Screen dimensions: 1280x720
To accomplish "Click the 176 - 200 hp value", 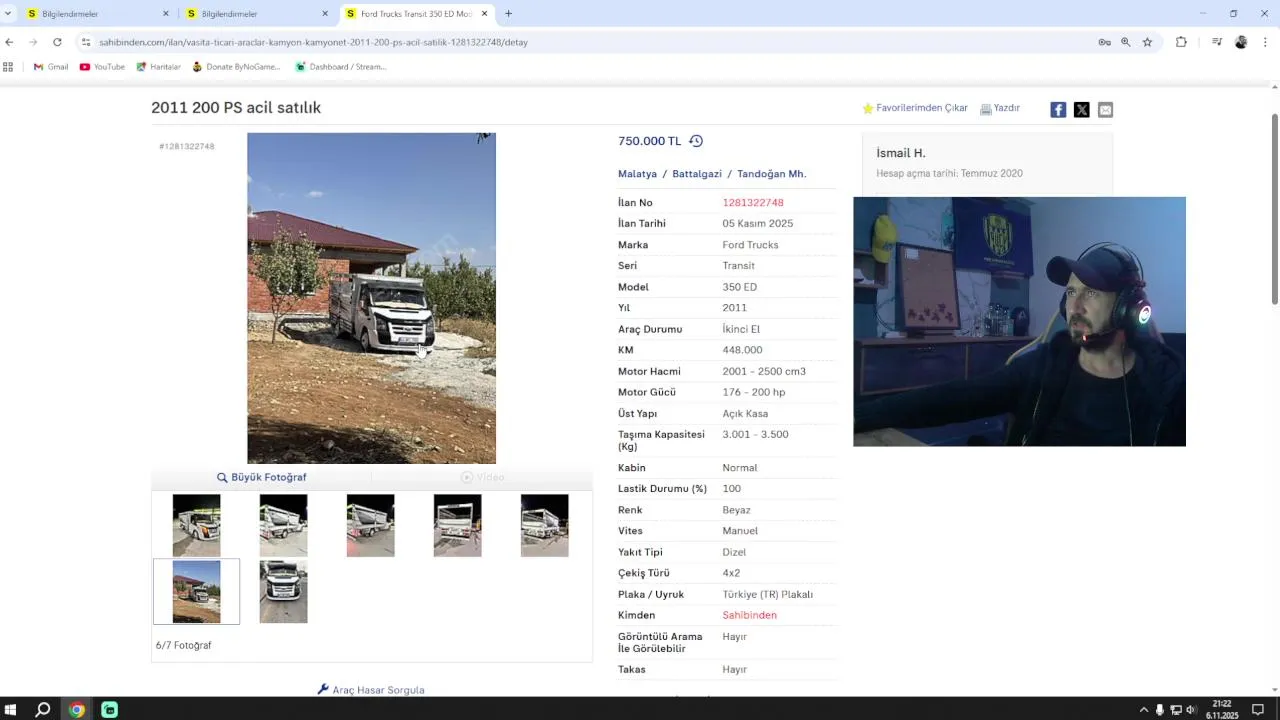I will click(753, 392).
